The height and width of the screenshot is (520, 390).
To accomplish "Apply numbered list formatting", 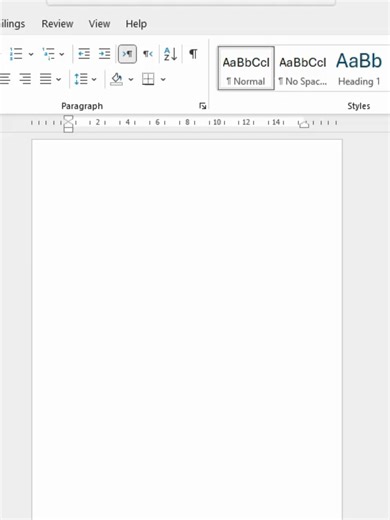I will (x=16, y=54).
